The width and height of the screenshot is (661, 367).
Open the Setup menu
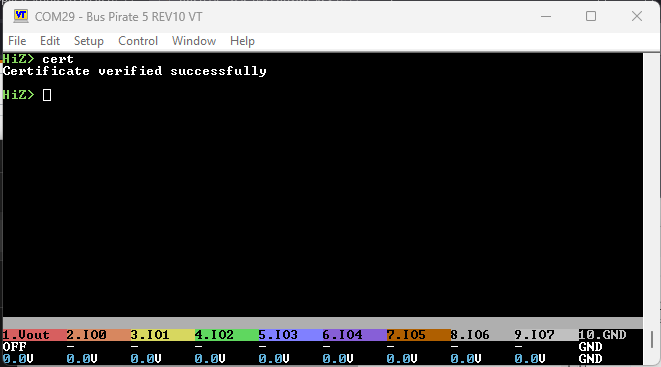point(89,41)
